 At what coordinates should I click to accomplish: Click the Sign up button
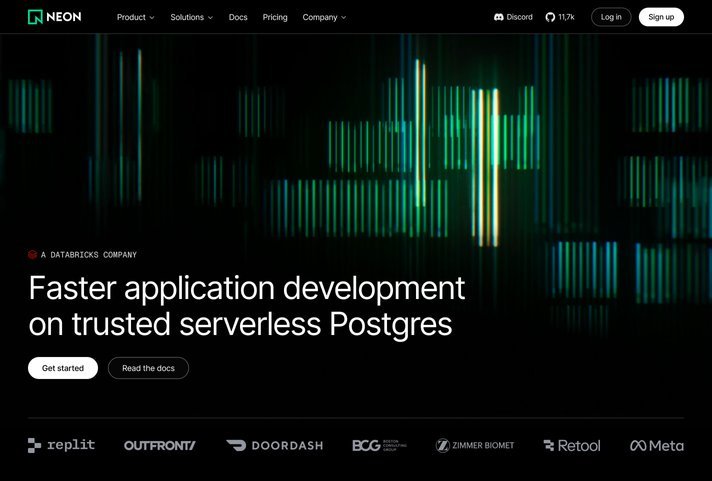661,17
